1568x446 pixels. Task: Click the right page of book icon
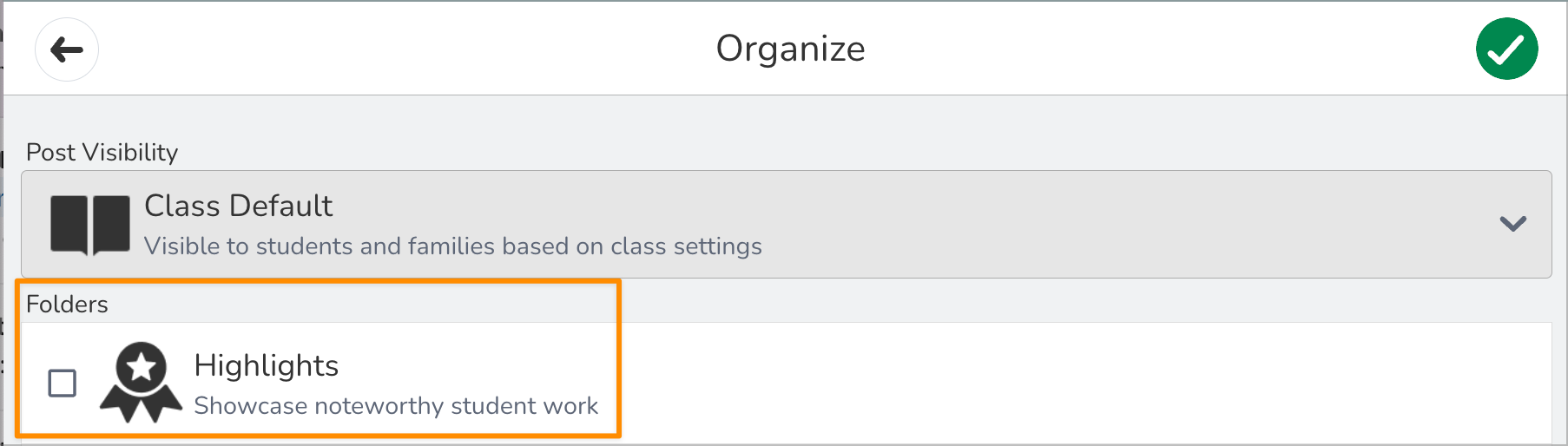(x=111, y=224)
